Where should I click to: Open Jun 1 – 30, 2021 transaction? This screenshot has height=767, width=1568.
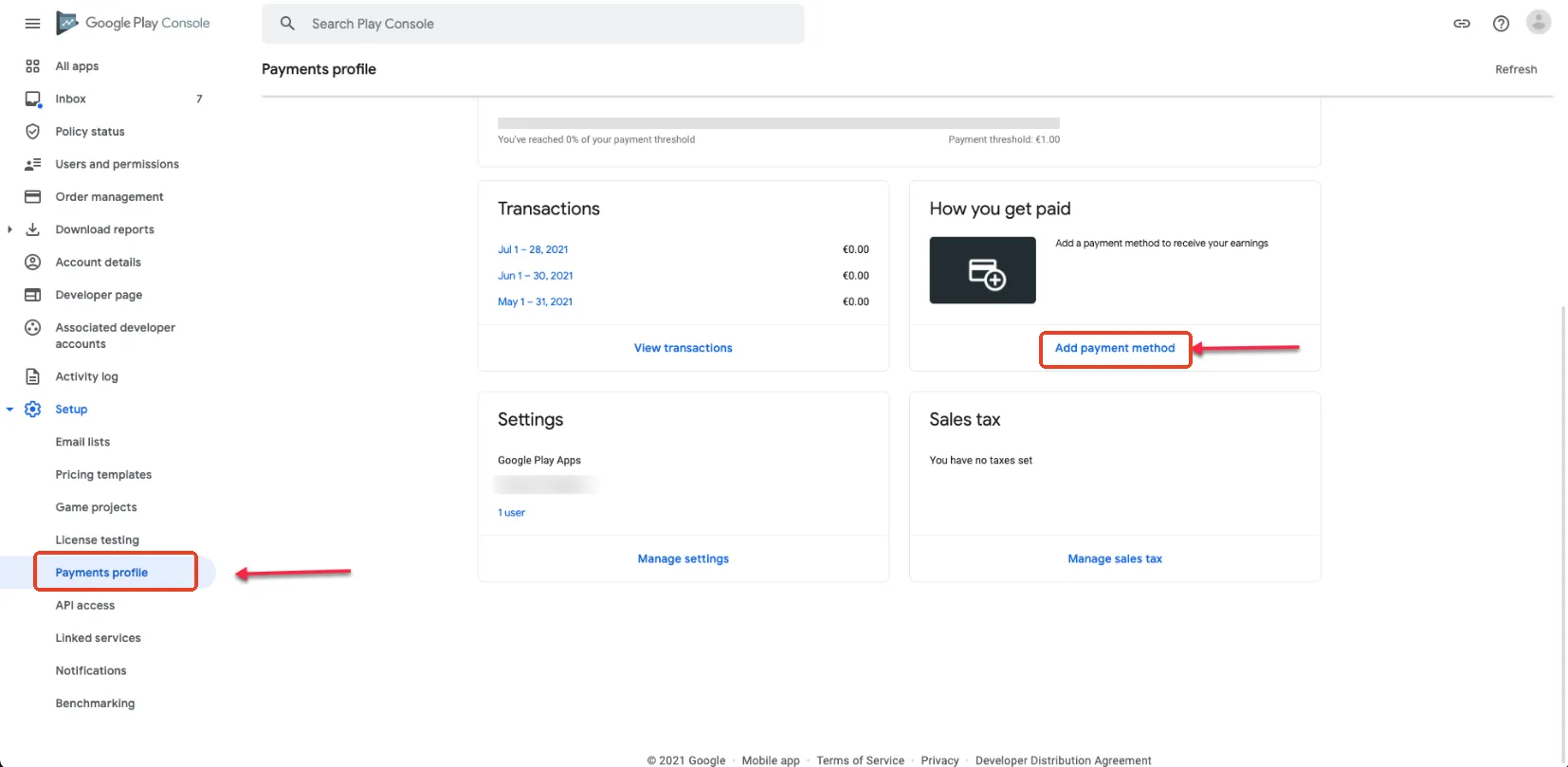536,276
